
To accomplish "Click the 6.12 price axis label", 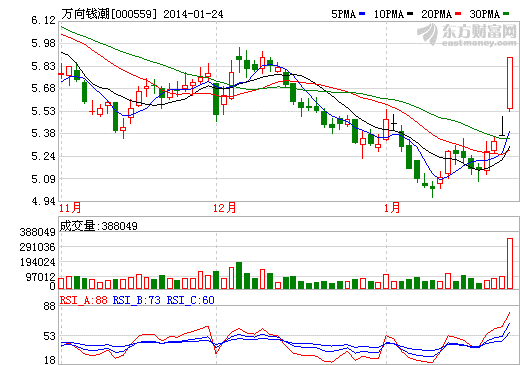I will click(x=43, y=21).
